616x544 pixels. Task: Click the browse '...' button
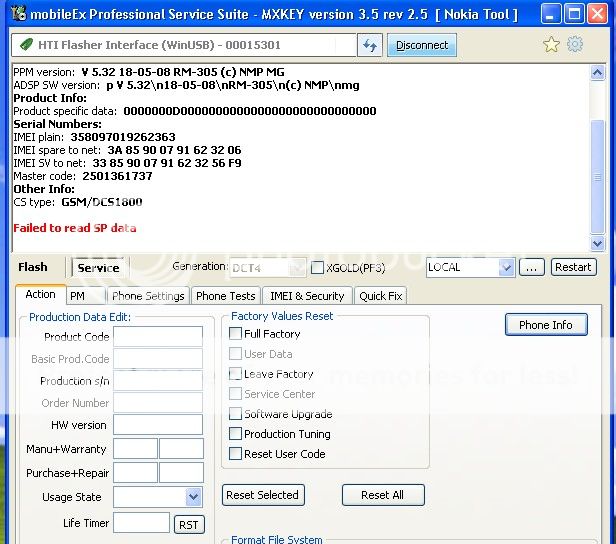[532, 267]
